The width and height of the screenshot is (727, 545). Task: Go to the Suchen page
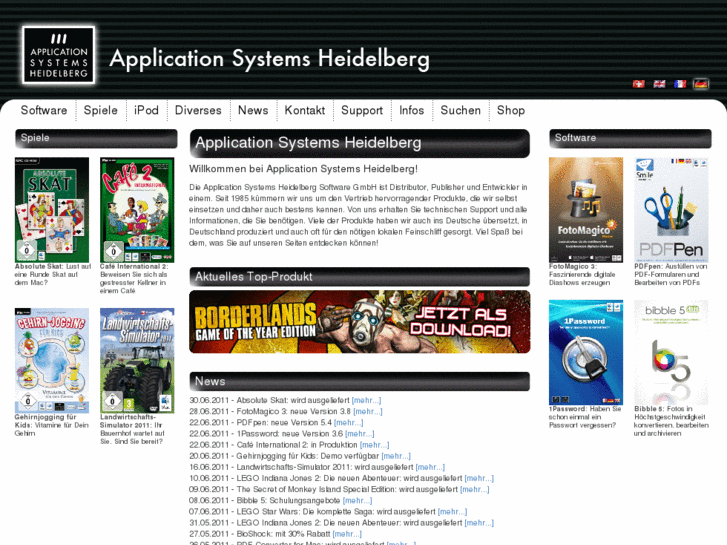pyautogui.click(x=460, y=110)
